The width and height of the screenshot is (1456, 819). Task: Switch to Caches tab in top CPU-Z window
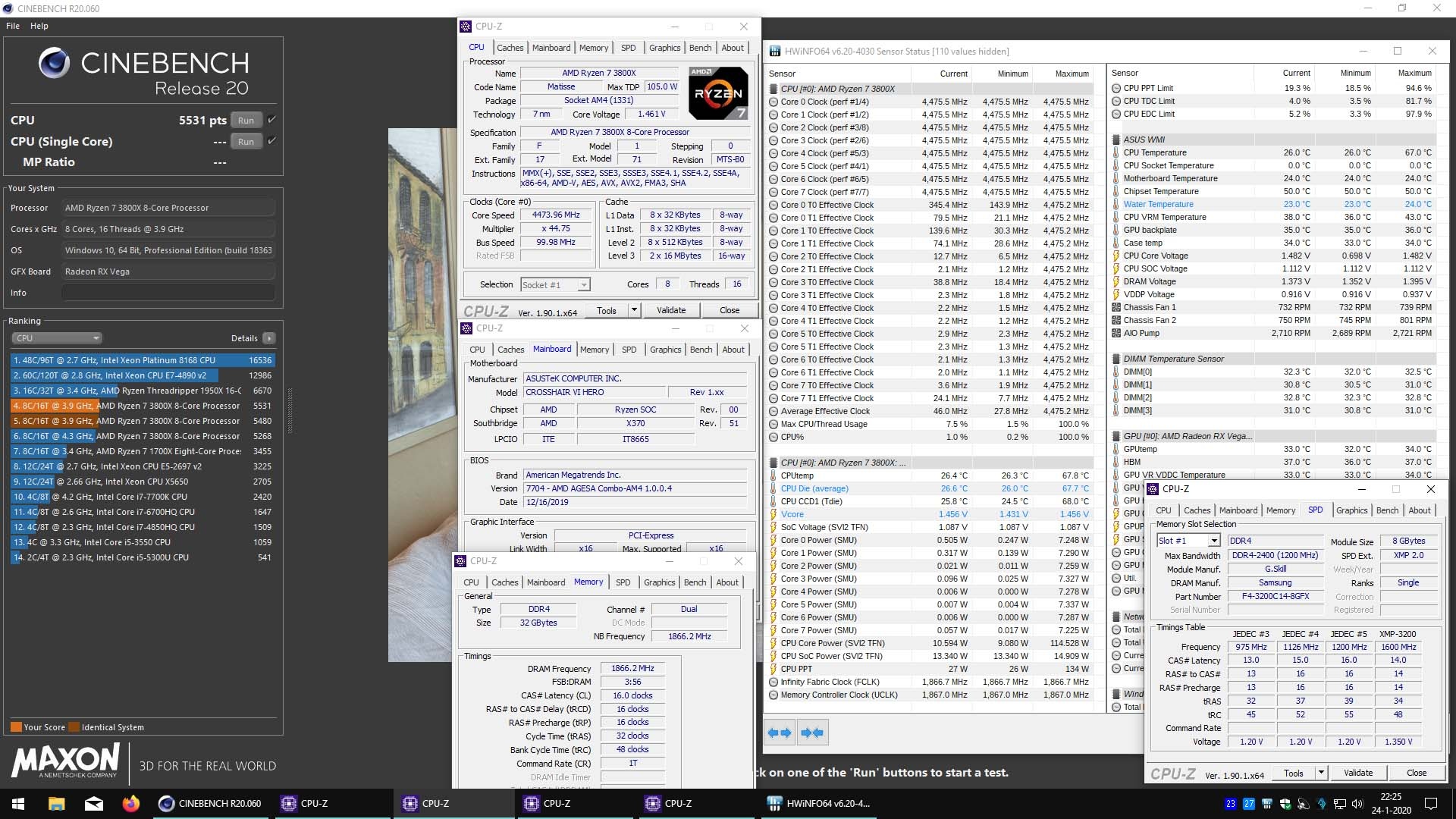pyautogui.click(x=510, y=48)
